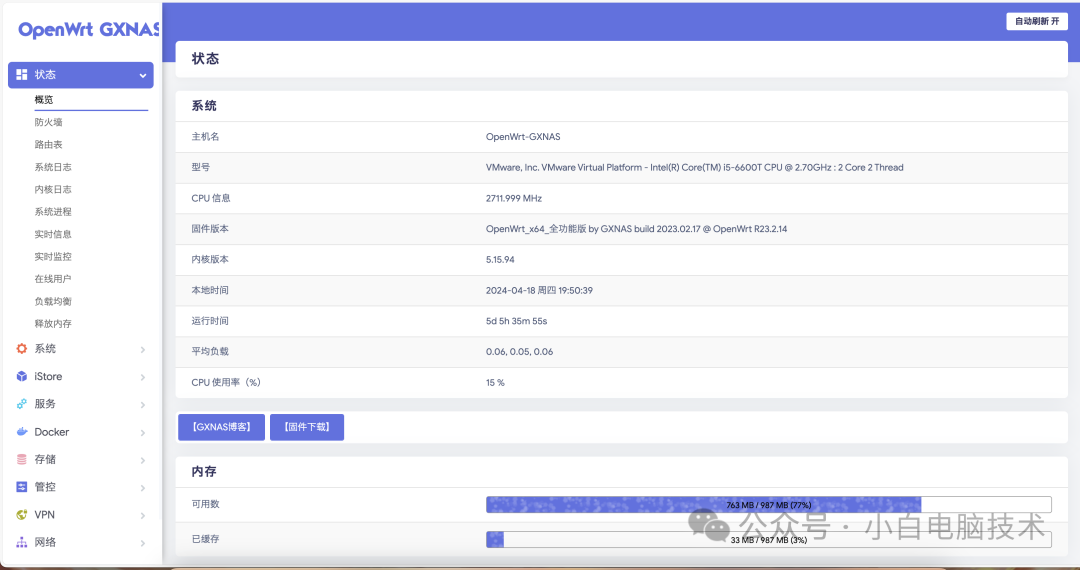
Task: Select the 概览 submenu item
Action: (44, 100)
